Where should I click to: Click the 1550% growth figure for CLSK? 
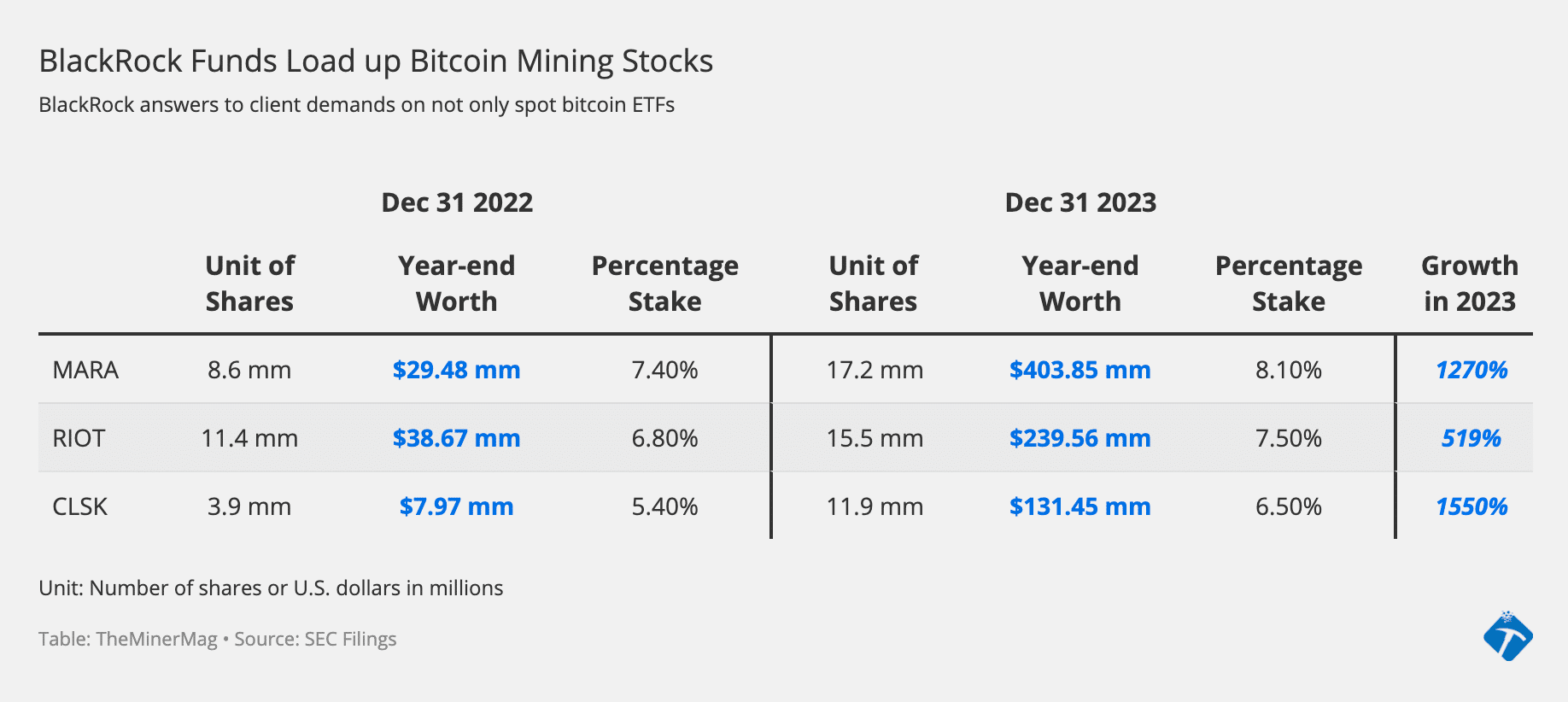1471,506
